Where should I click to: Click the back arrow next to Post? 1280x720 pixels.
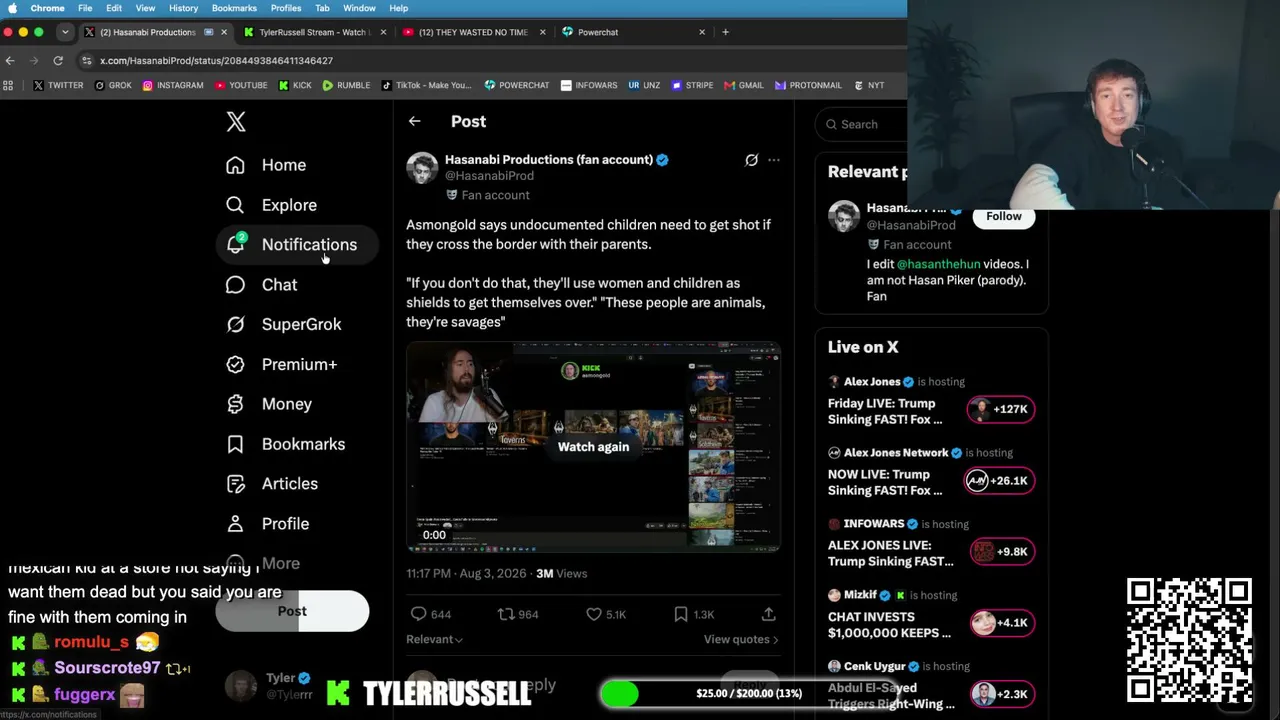click(414, 122)
